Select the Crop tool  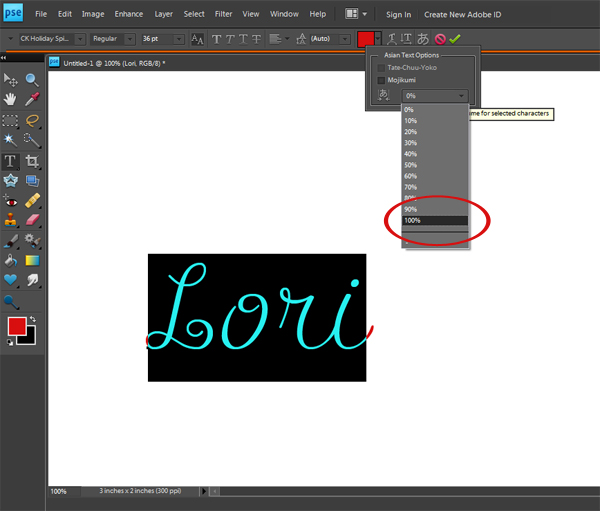[32, 161]
